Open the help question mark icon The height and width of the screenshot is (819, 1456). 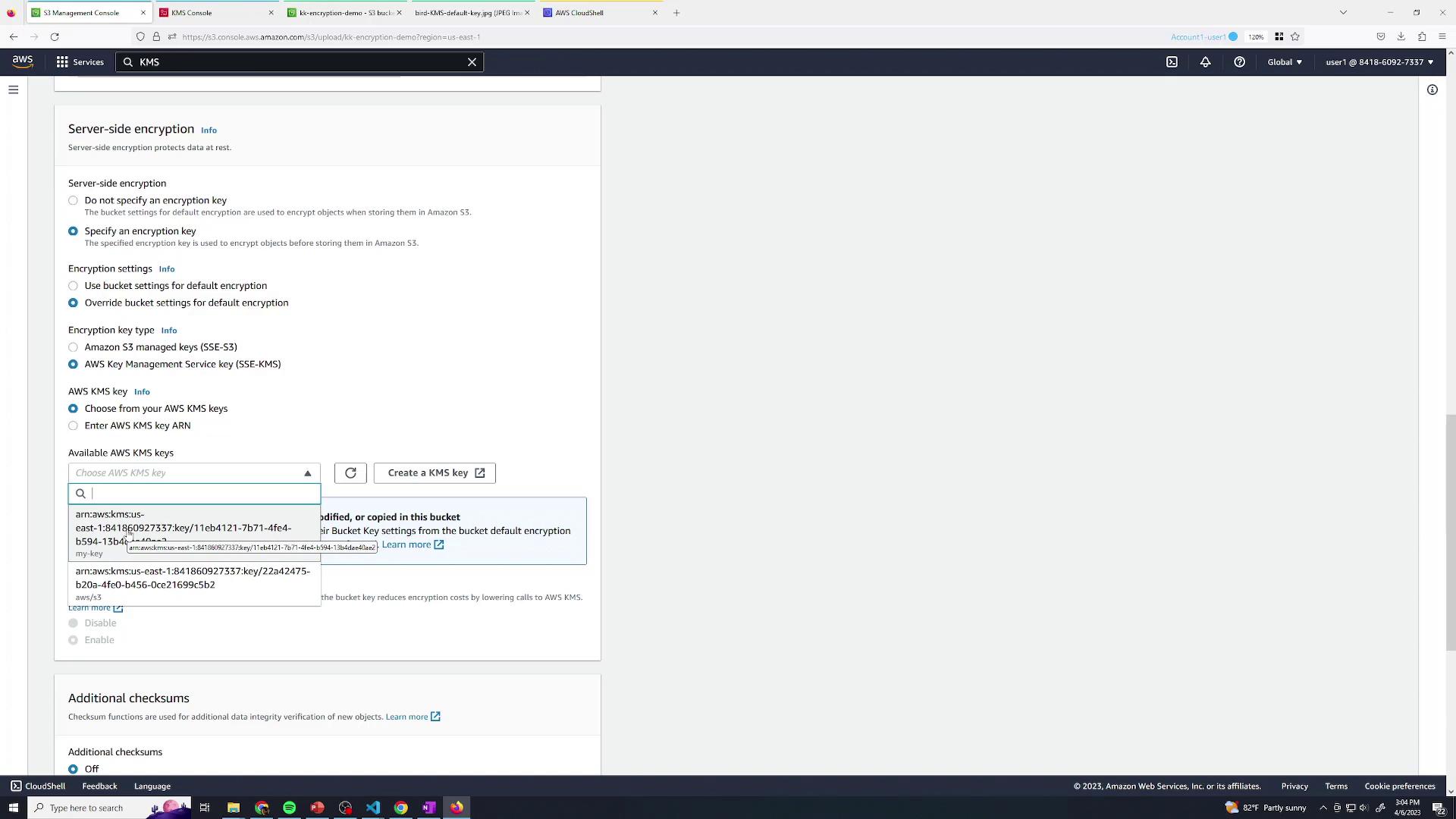point(1239,62)
